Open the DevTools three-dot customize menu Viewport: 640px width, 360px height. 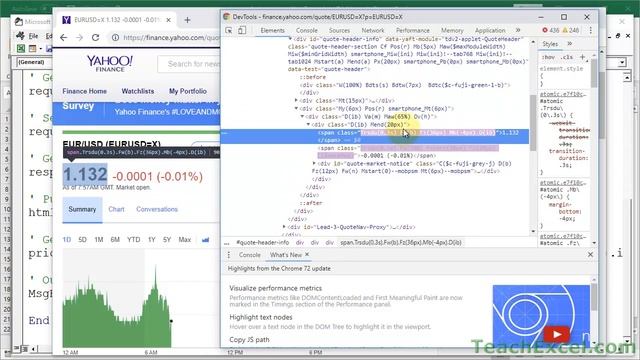pos(591,30)
